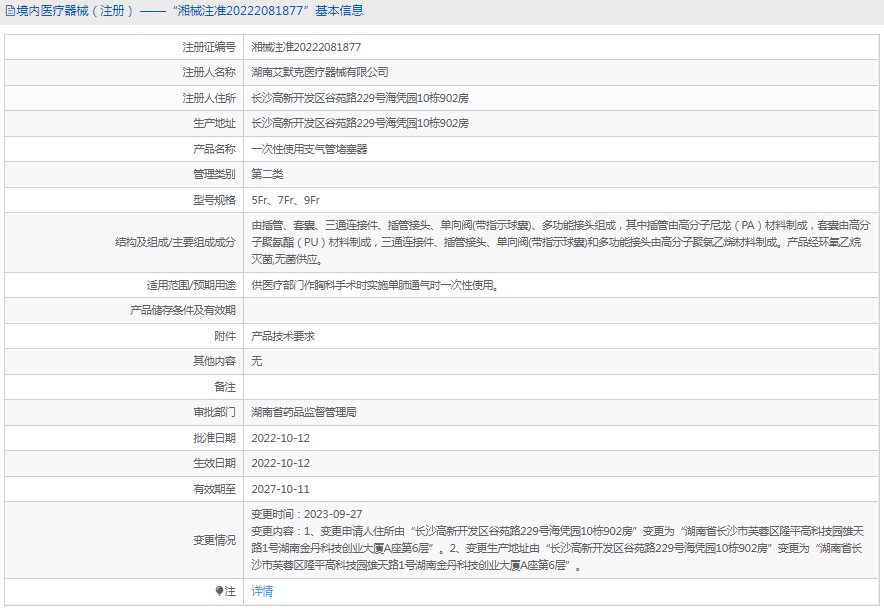Viewport: 884px width, 615px height.
Task: Select the 注册人住所 label
Action: 209,98
